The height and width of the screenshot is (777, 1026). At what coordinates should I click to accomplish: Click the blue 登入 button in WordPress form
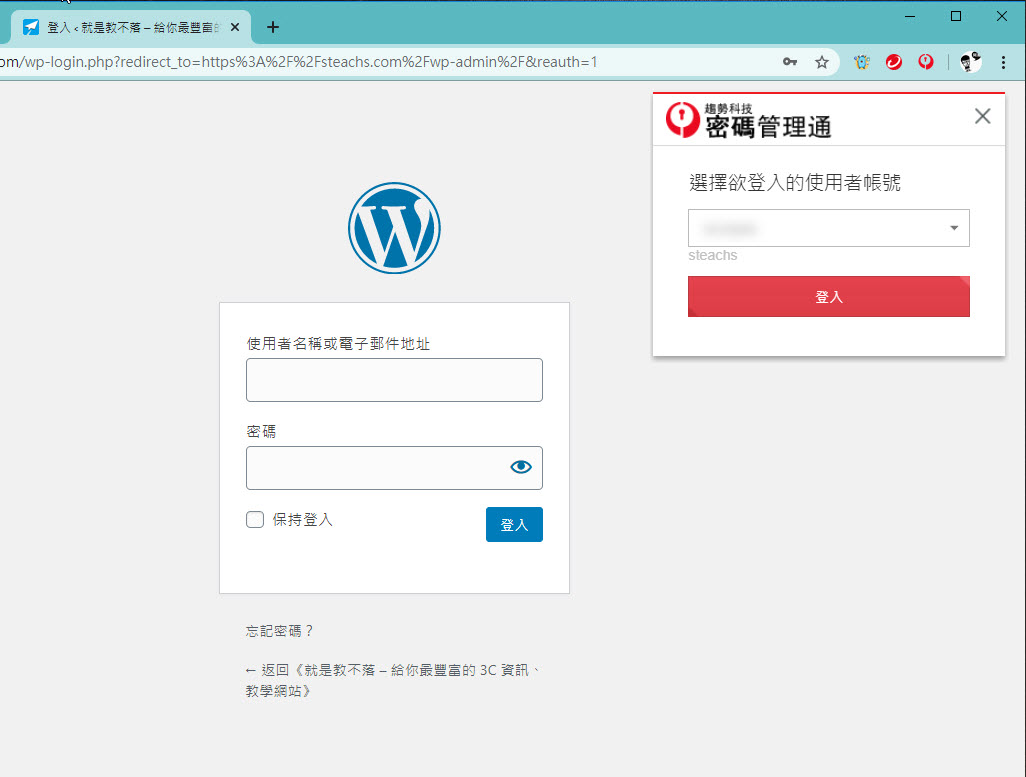pyautogui.click(x=514, y=524)
